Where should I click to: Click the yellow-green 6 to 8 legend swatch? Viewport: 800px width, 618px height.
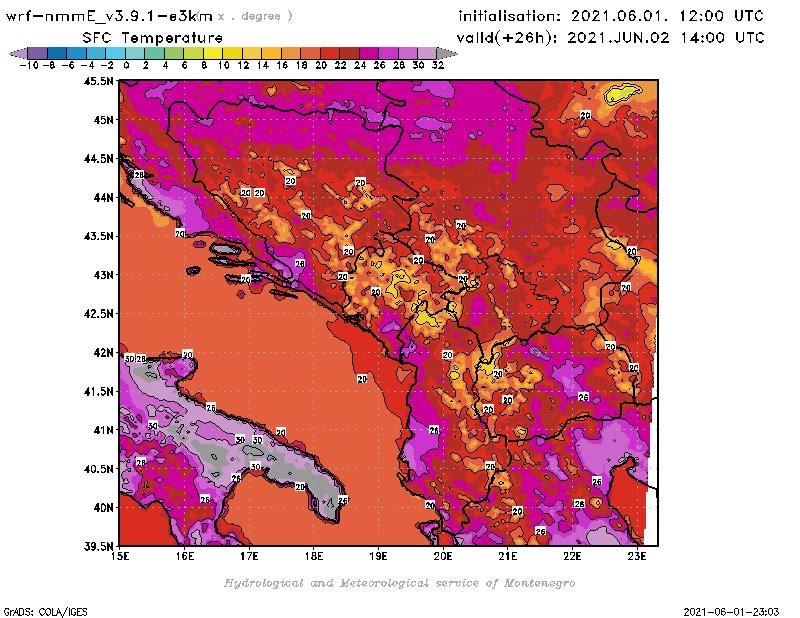(193, 53)
